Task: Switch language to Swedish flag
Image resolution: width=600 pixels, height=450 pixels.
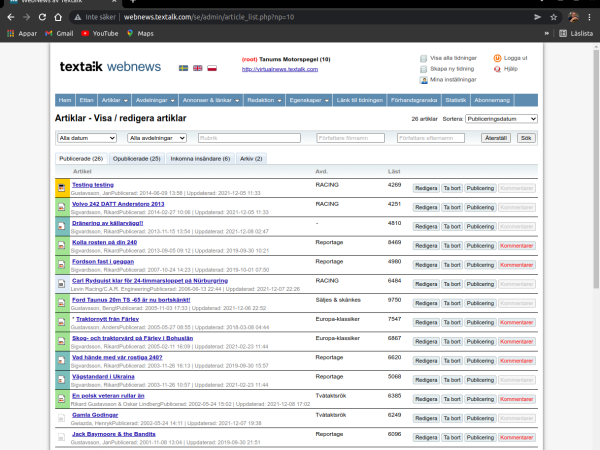Action: [183, 68]
